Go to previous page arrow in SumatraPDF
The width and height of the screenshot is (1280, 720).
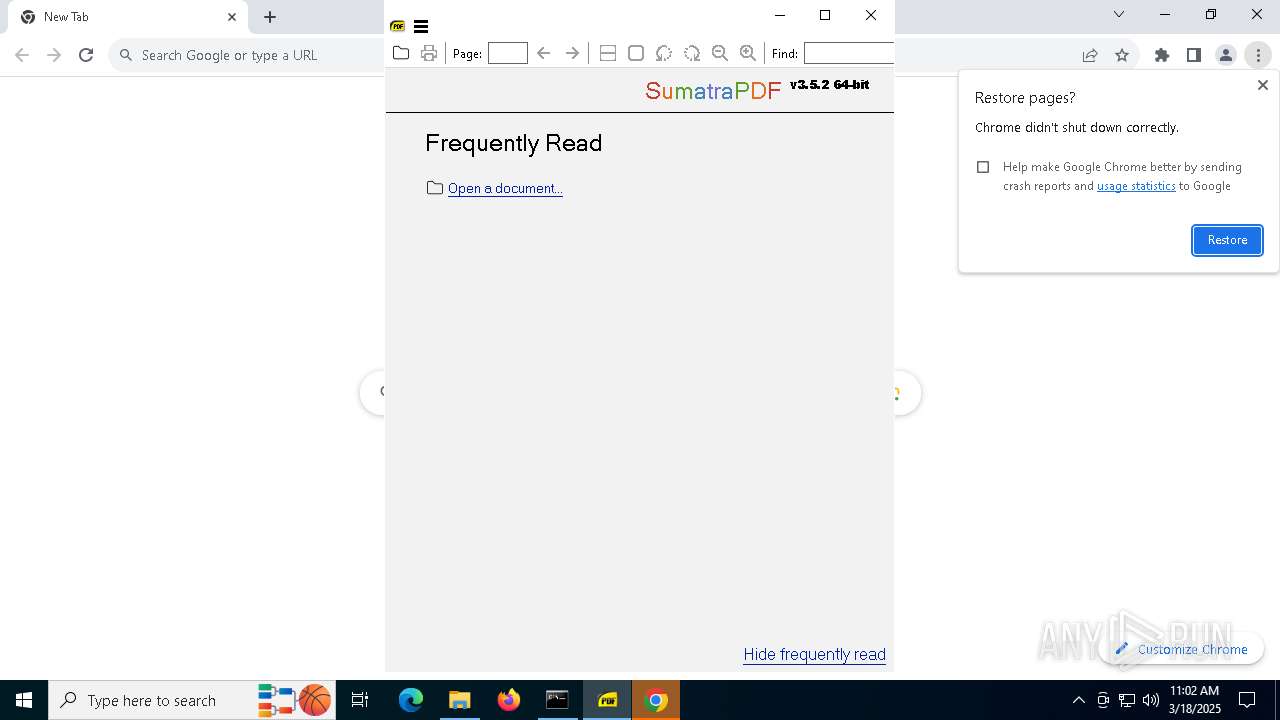544,53
